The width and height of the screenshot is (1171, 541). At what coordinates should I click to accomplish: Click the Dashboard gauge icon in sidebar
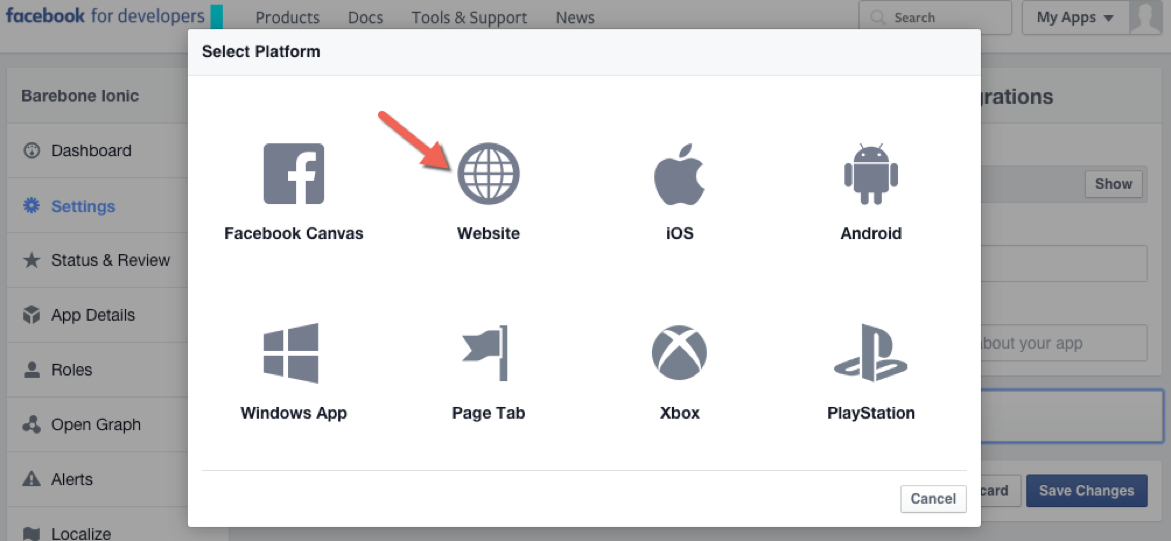point(31,151)
